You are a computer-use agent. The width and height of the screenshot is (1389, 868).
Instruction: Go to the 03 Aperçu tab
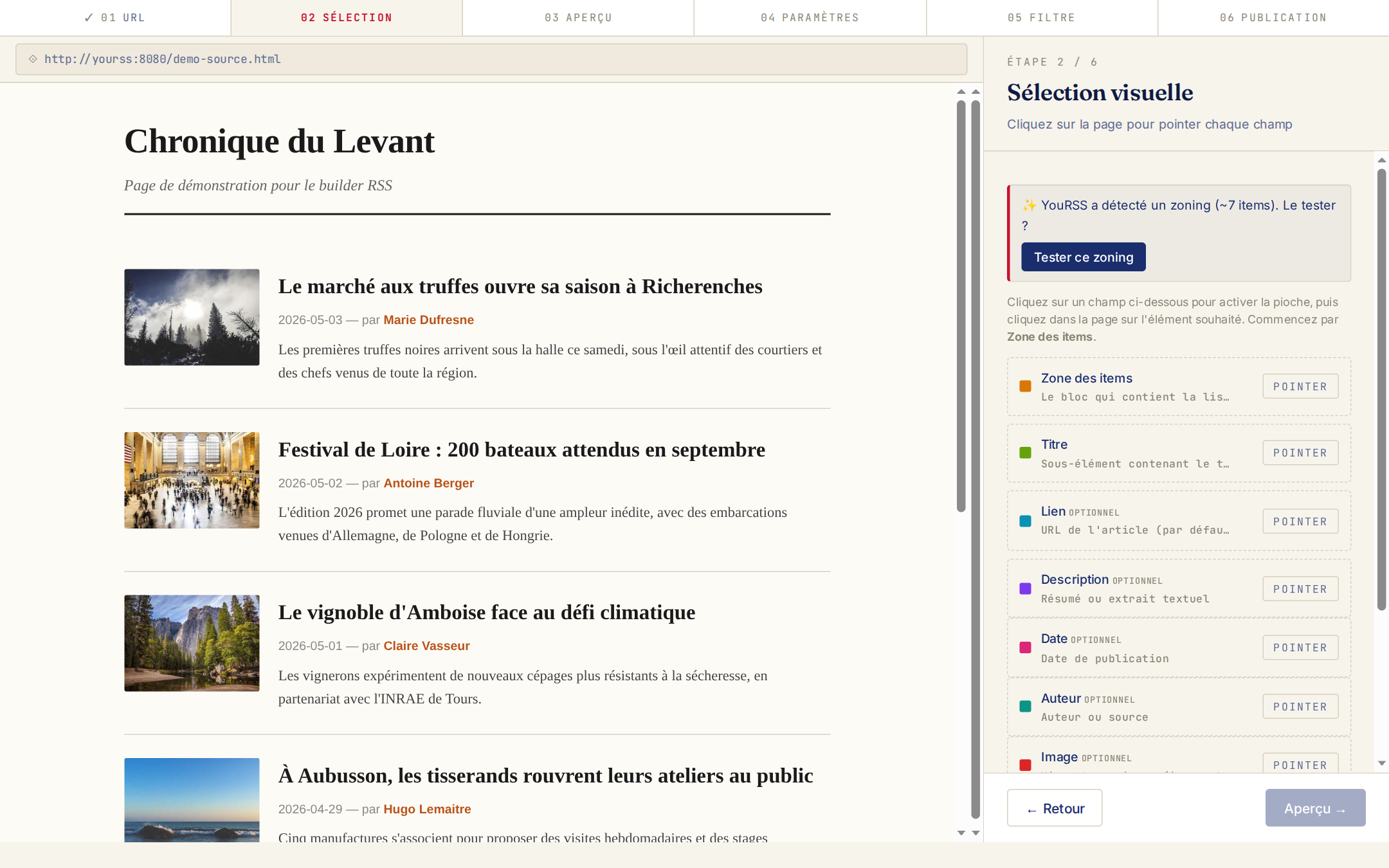tap(578, 17)
